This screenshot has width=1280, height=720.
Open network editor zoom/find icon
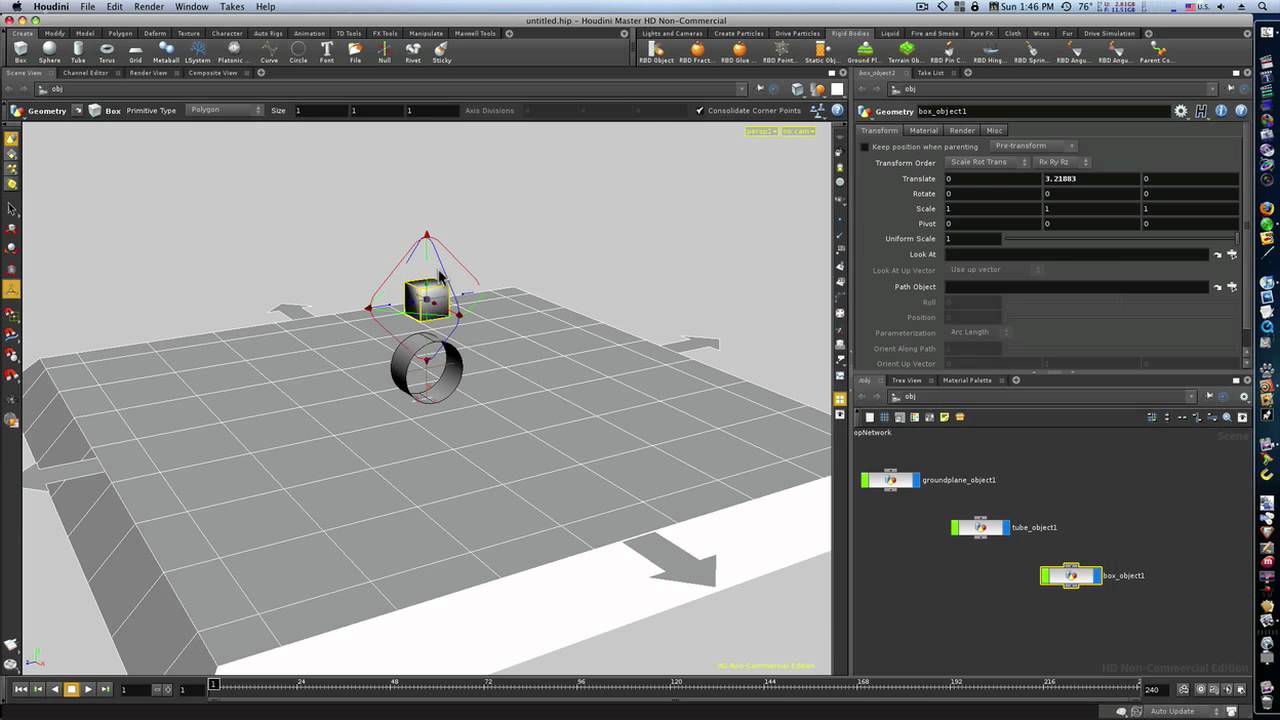(x=1227, y=417)
